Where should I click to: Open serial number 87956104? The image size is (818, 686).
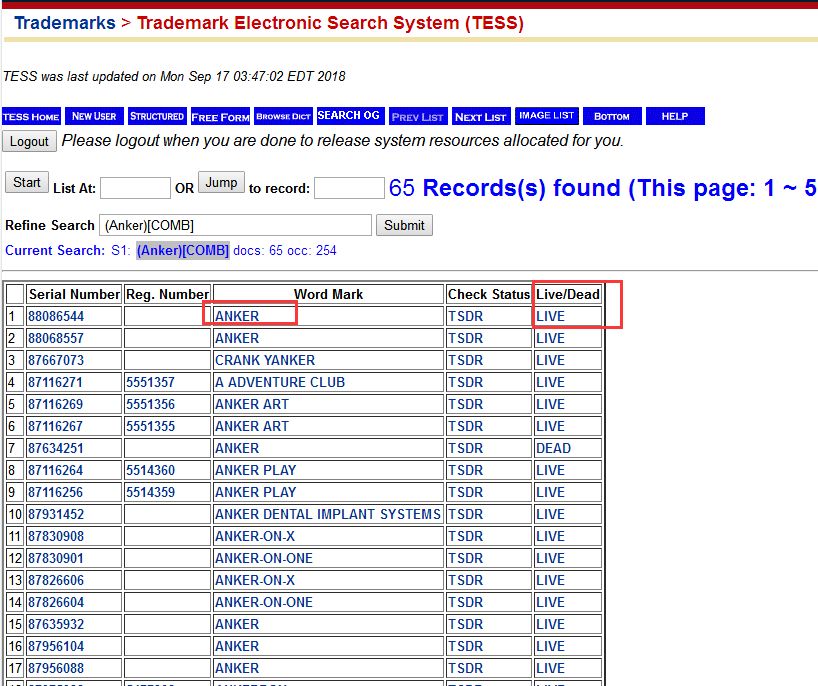(56, 646)
